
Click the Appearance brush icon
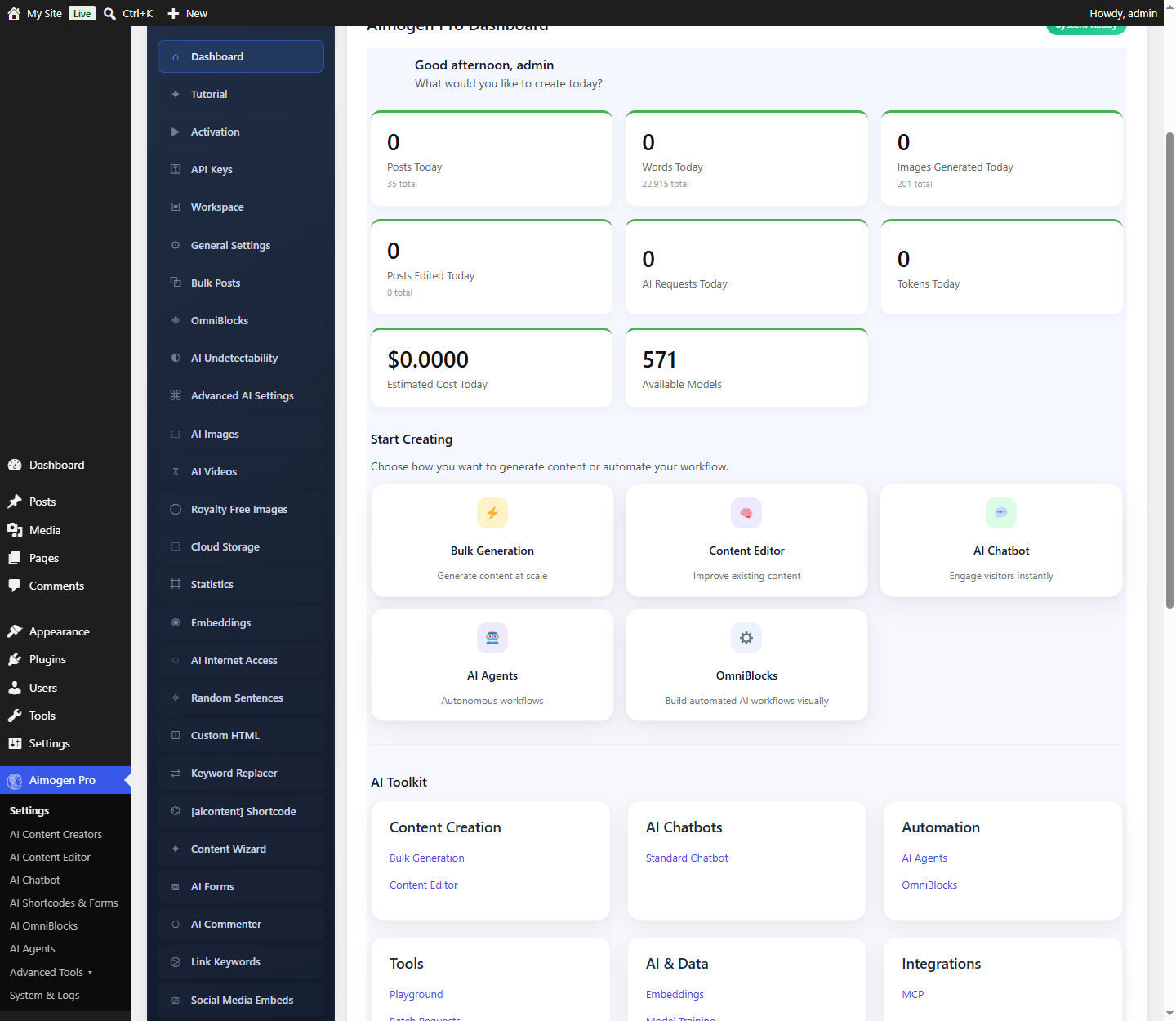point(15,631)
